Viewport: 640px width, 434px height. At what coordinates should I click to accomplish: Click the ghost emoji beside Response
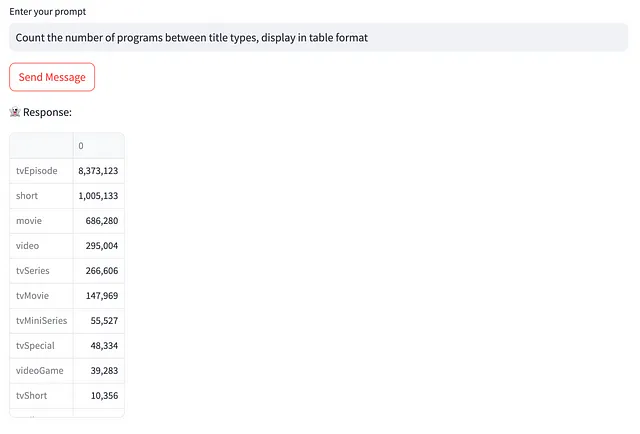pyautogui.click(x=15, y=112)
